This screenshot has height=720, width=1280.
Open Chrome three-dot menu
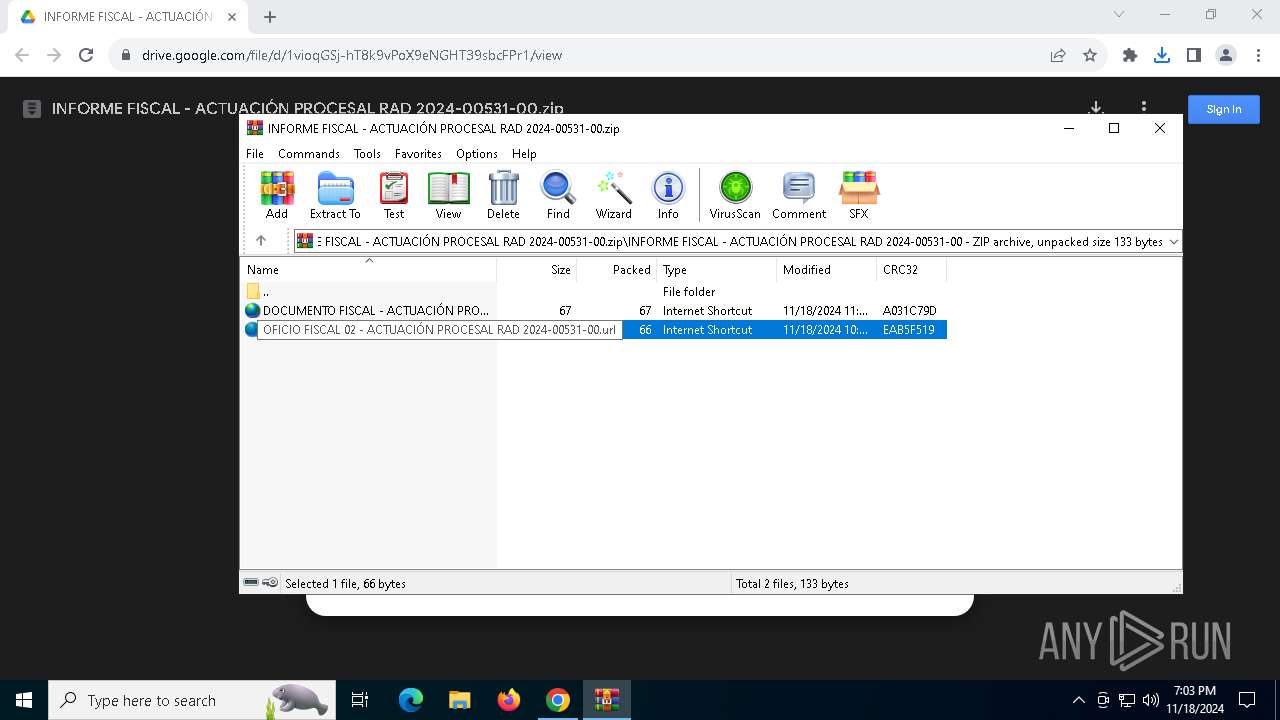(1258, 55)
